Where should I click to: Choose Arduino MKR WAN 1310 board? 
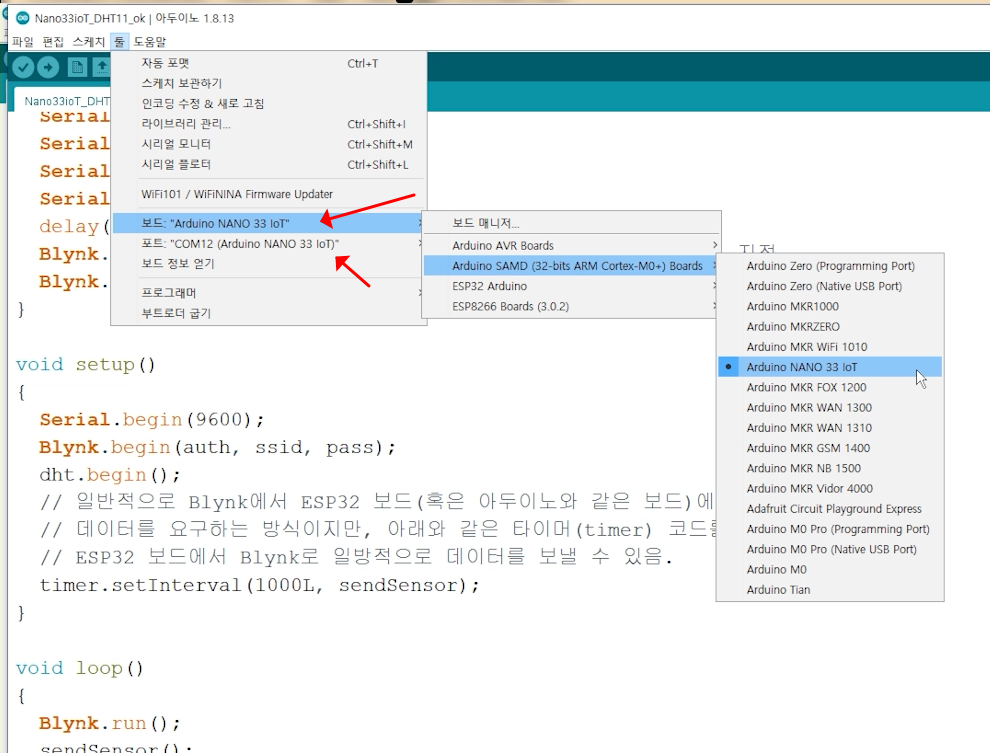point(830,427)
